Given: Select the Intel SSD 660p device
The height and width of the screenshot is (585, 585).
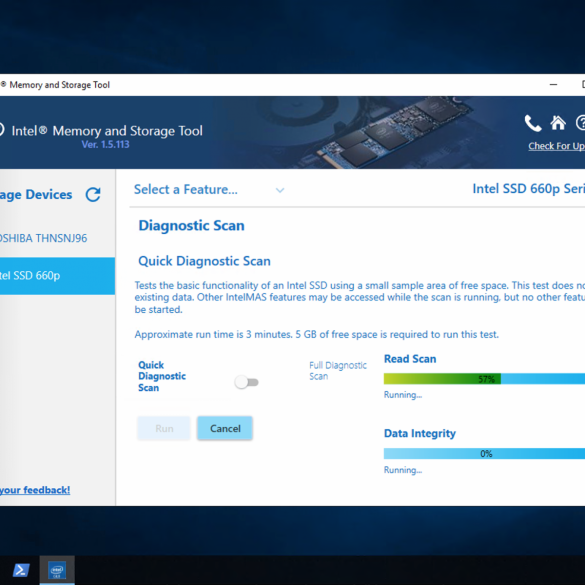Looking at the screenshot, I should (57, 276).
